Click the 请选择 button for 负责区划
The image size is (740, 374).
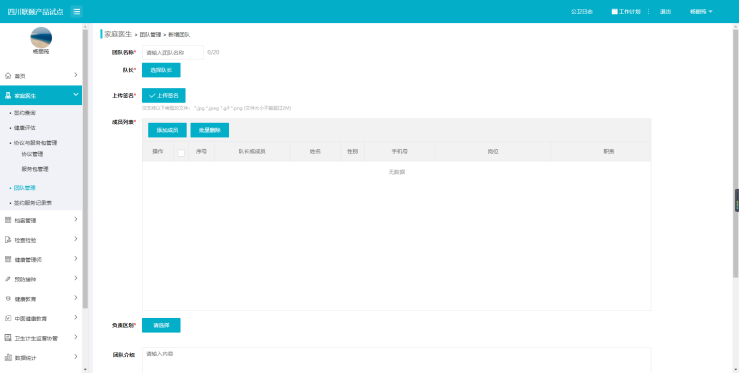point(161,325)
